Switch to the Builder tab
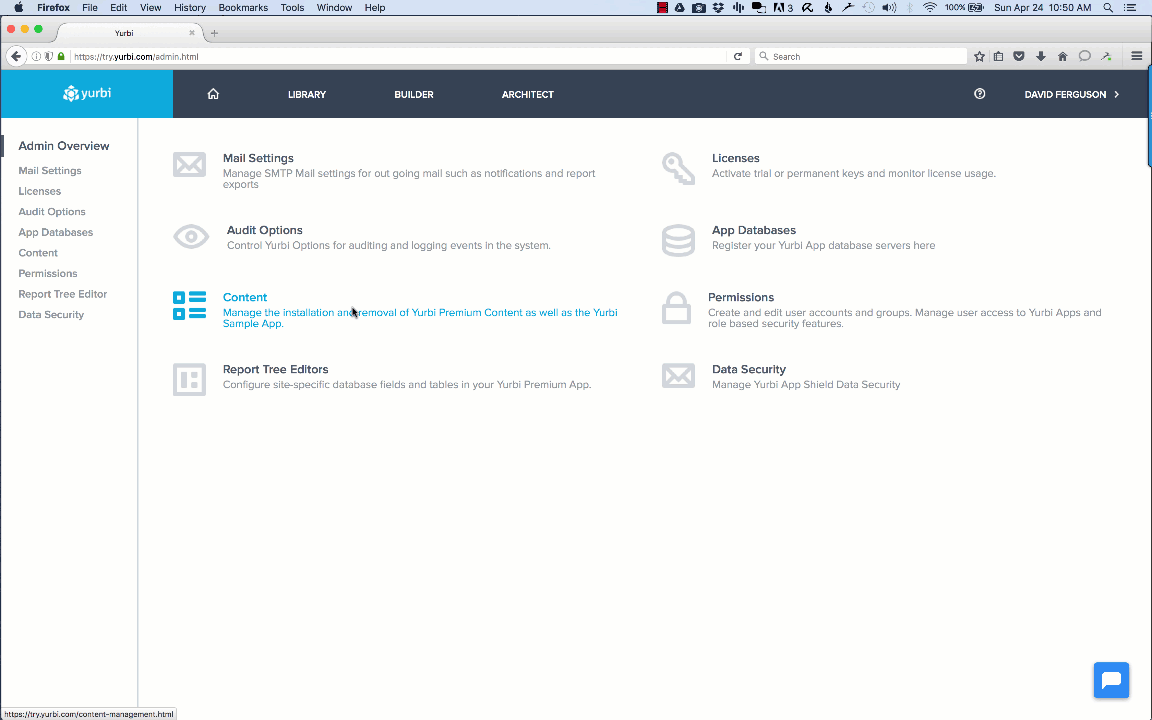This screenshot has height=720, width=1152. 414,94
